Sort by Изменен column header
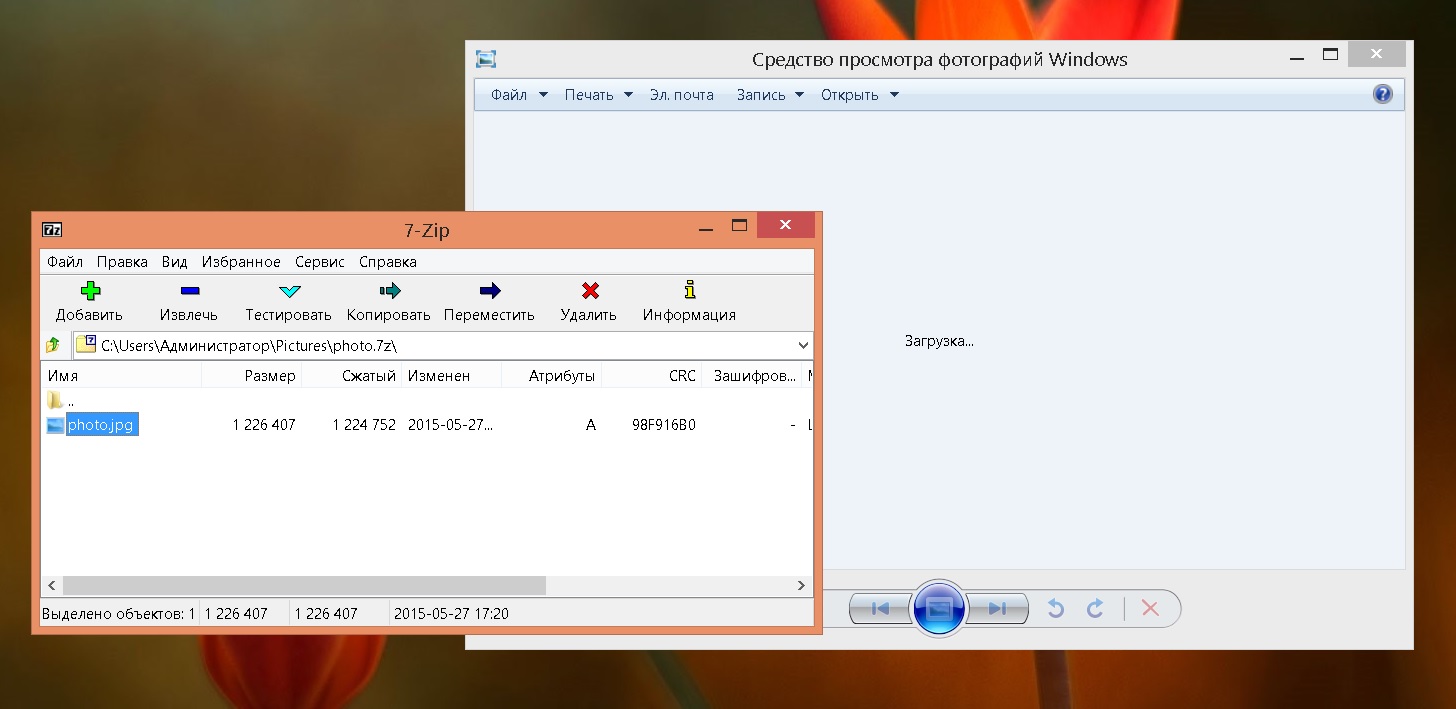Screen dimensions: 1456x709 click(452, 376)
